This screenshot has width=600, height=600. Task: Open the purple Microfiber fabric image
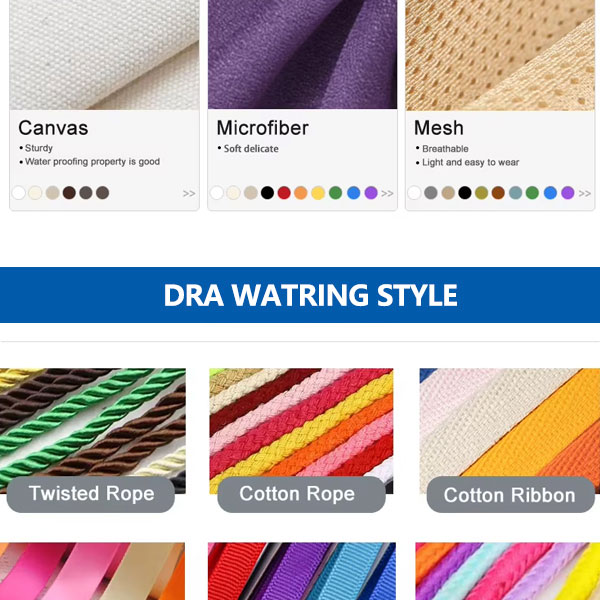pos(302,54)
